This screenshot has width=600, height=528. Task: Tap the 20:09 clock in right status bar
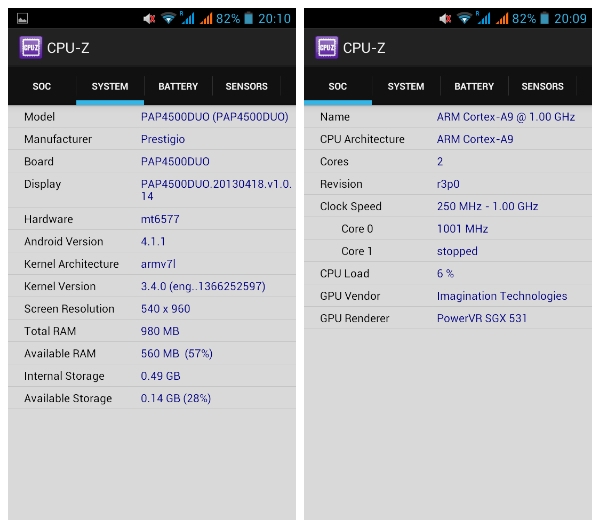[570, 18]
